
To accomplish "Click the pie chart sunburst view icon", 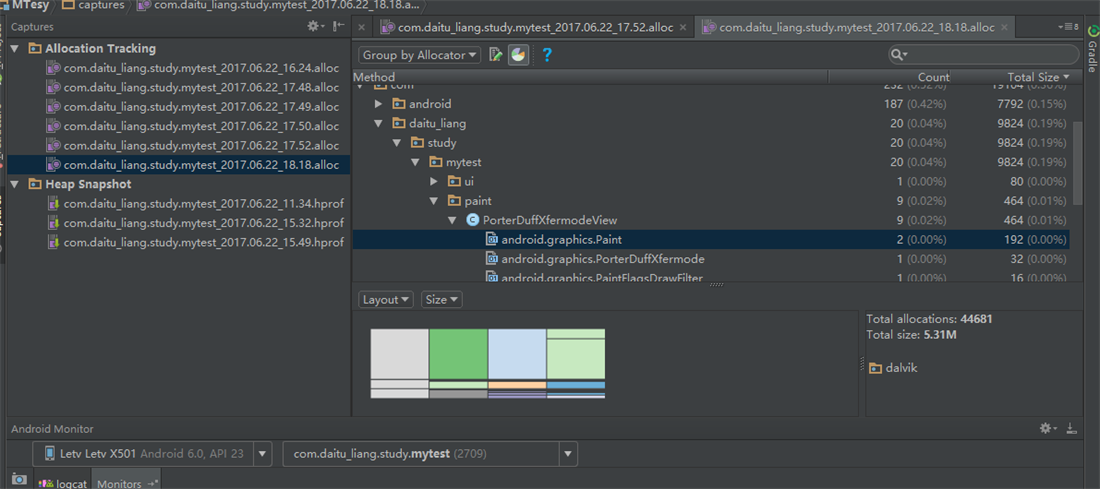I will tap(518, 55).
